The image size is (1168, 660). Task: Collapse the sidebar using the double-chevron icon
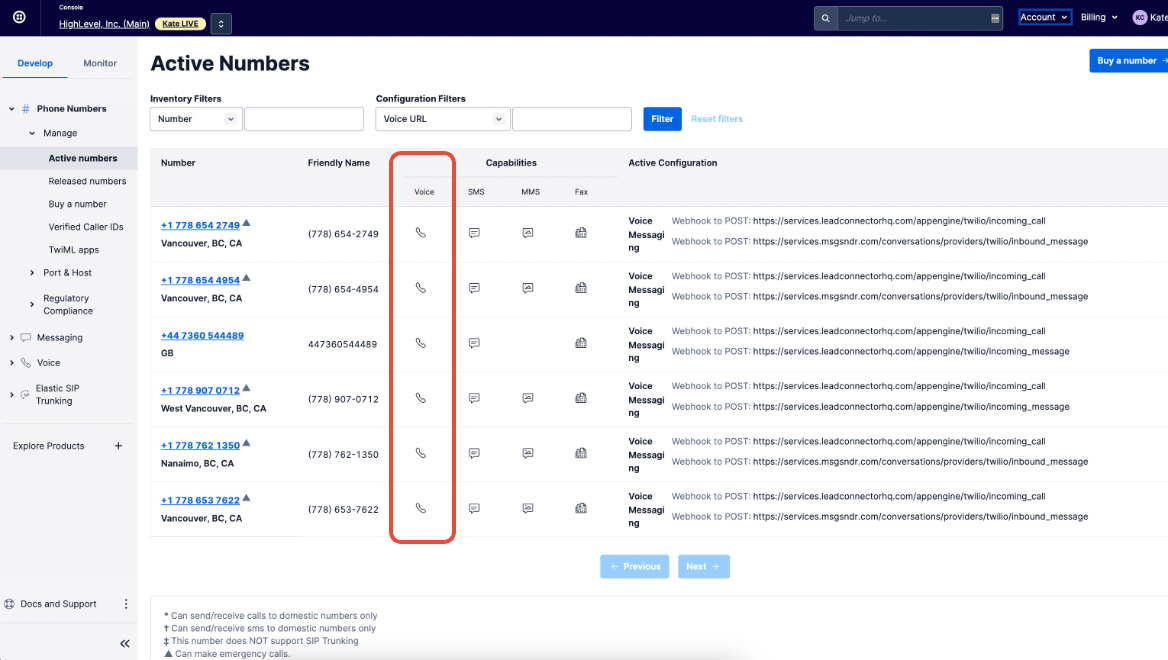[x=124, y=644]
